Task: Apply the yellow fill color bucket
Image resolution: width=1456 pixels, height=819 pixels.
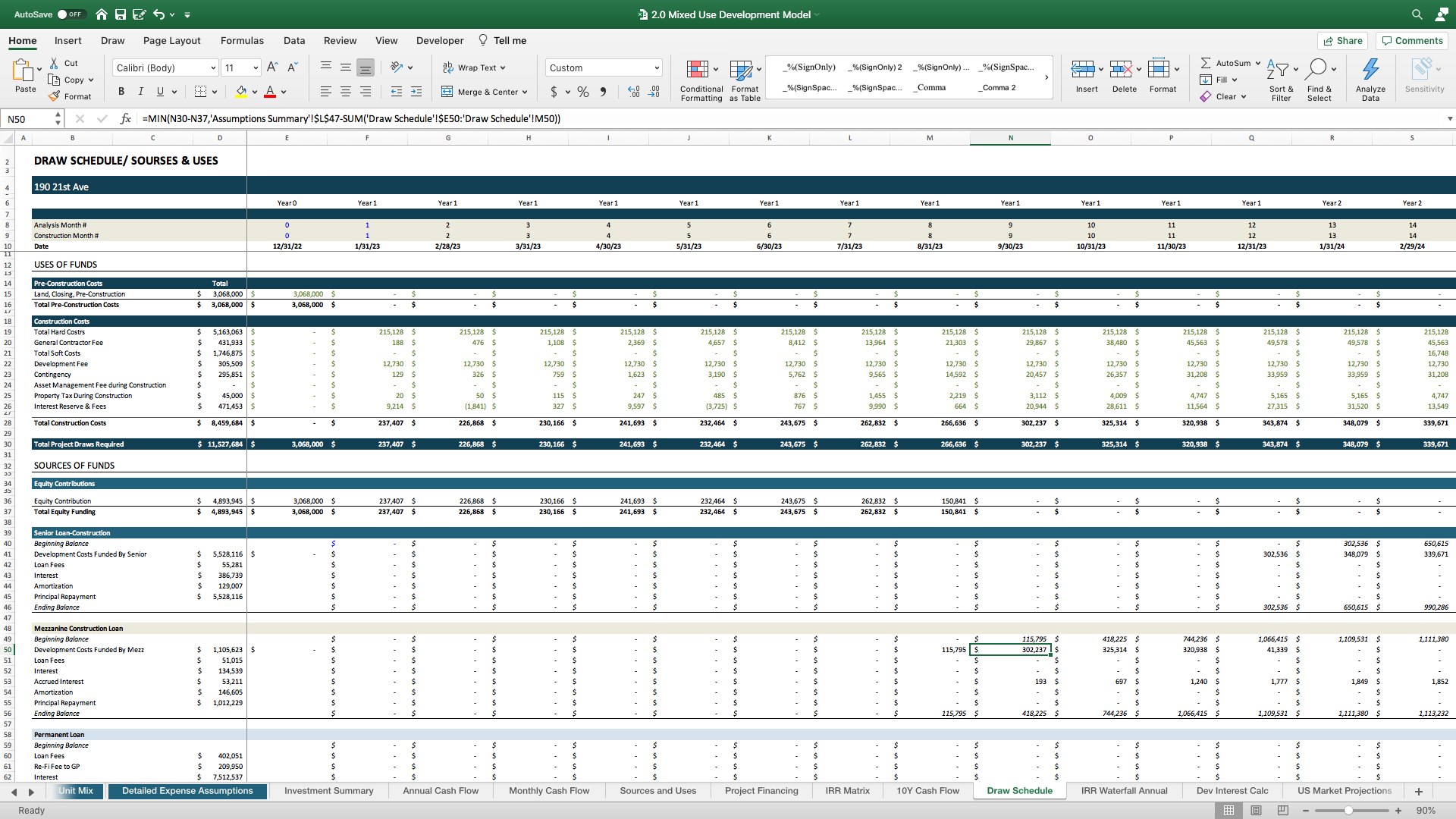Action: pos(241,92)
